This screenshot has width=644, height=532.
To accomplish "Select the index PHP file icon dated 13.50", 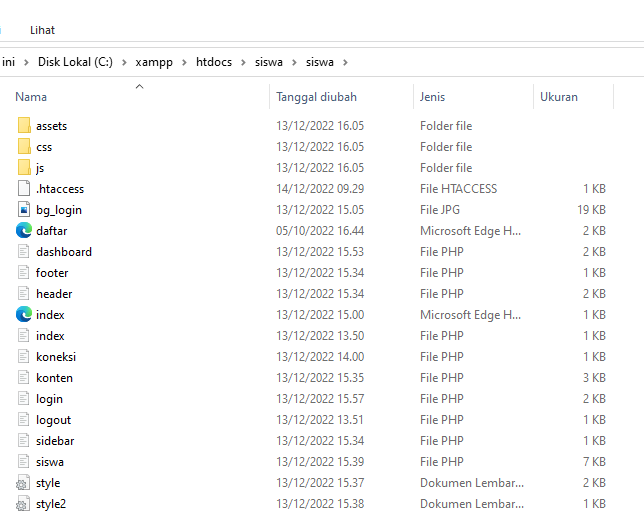I will (x=24, y=335).
